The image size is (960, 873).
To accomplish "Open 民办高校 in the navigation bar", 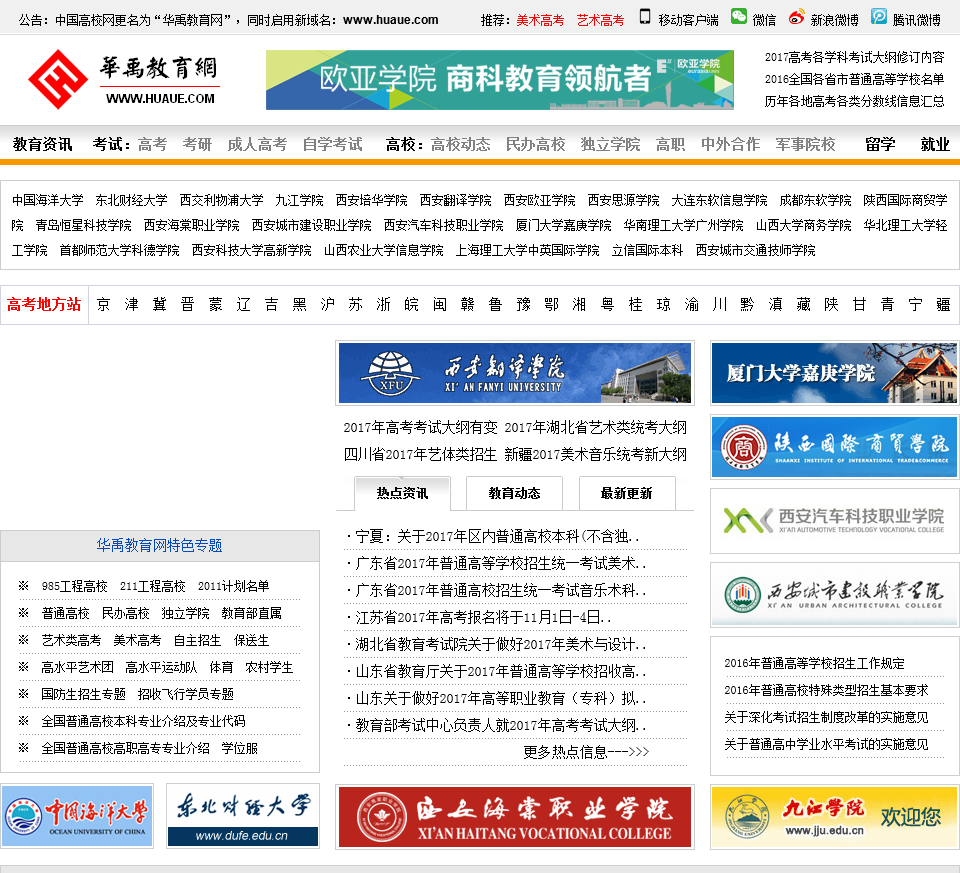I will [536, 144].
